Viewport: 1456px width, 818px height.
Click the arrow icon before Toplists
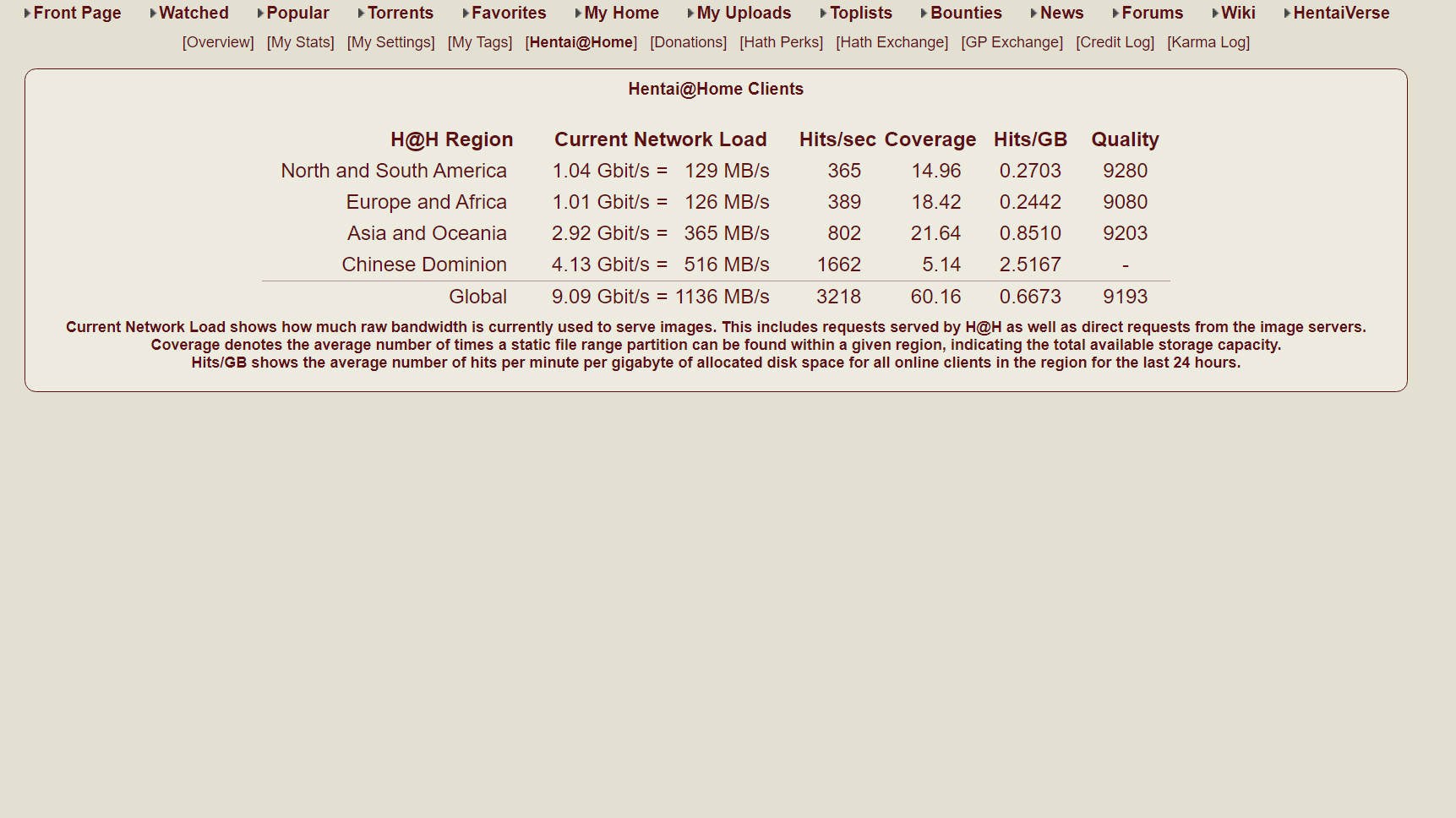coord(823,14)
